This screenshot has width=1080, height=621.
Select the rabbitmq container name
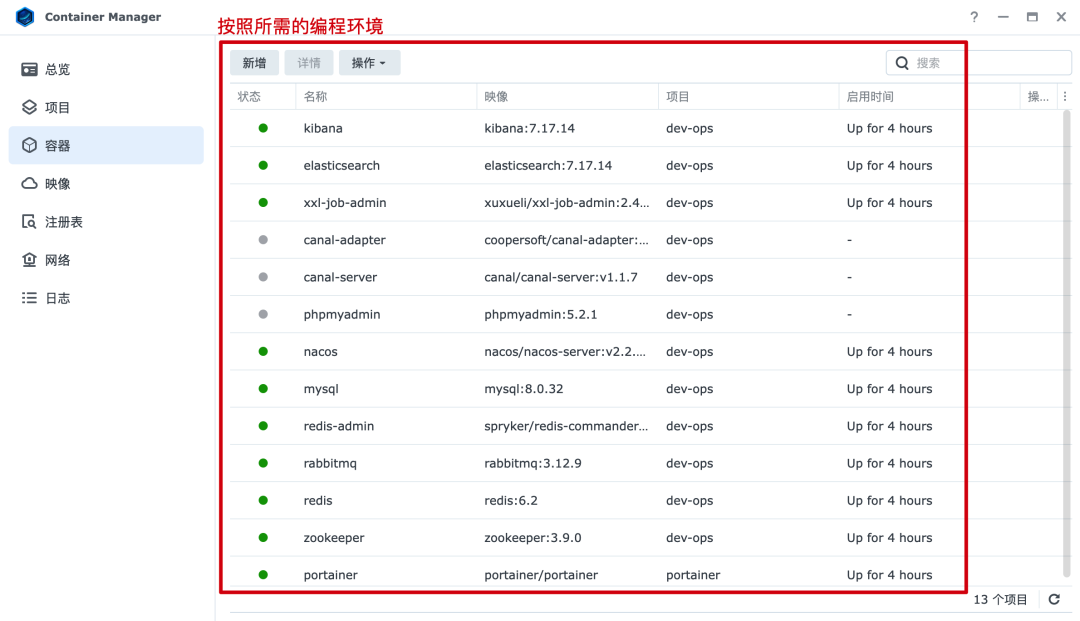click(330, 463)
